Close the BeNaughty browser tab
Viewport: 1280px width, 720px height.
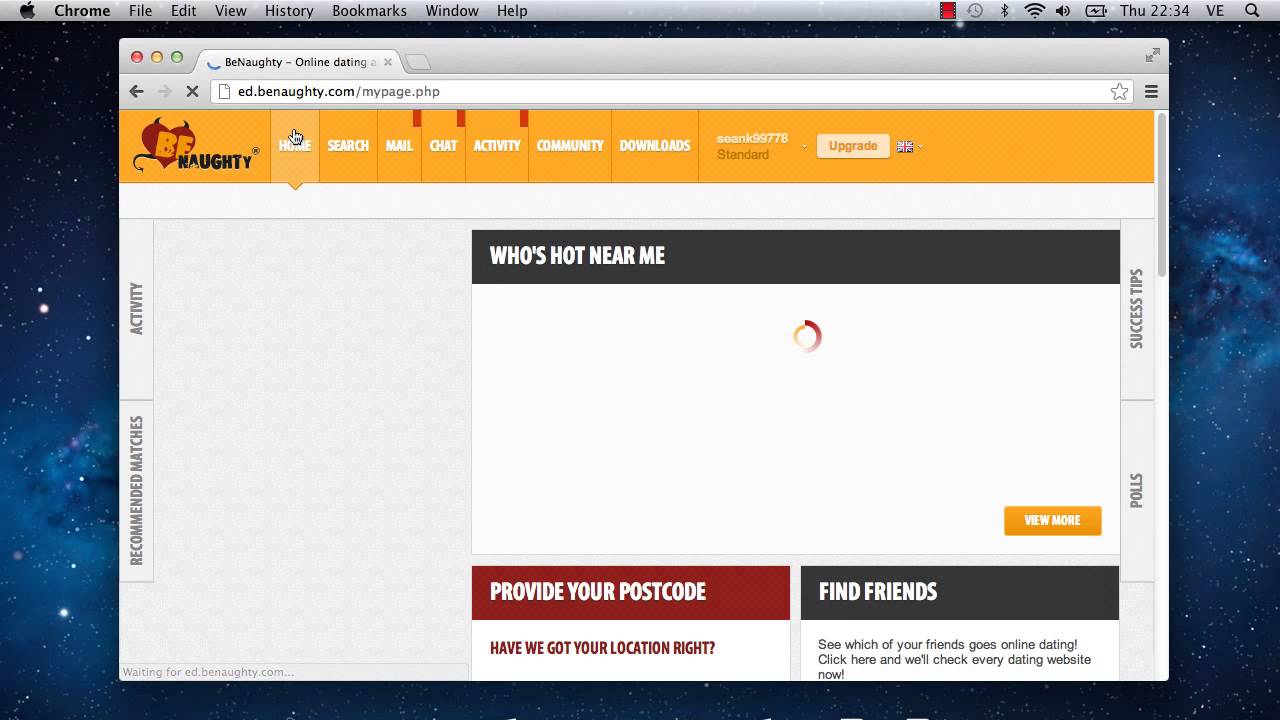[x=388, y=62]
